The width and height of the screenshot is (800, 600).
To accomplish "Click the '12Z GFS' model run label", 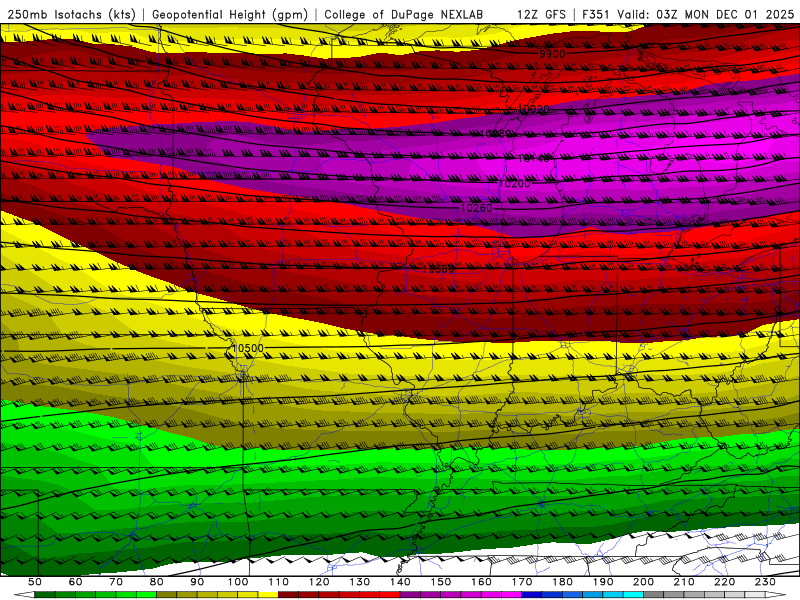I will click(x=541, y=15).
